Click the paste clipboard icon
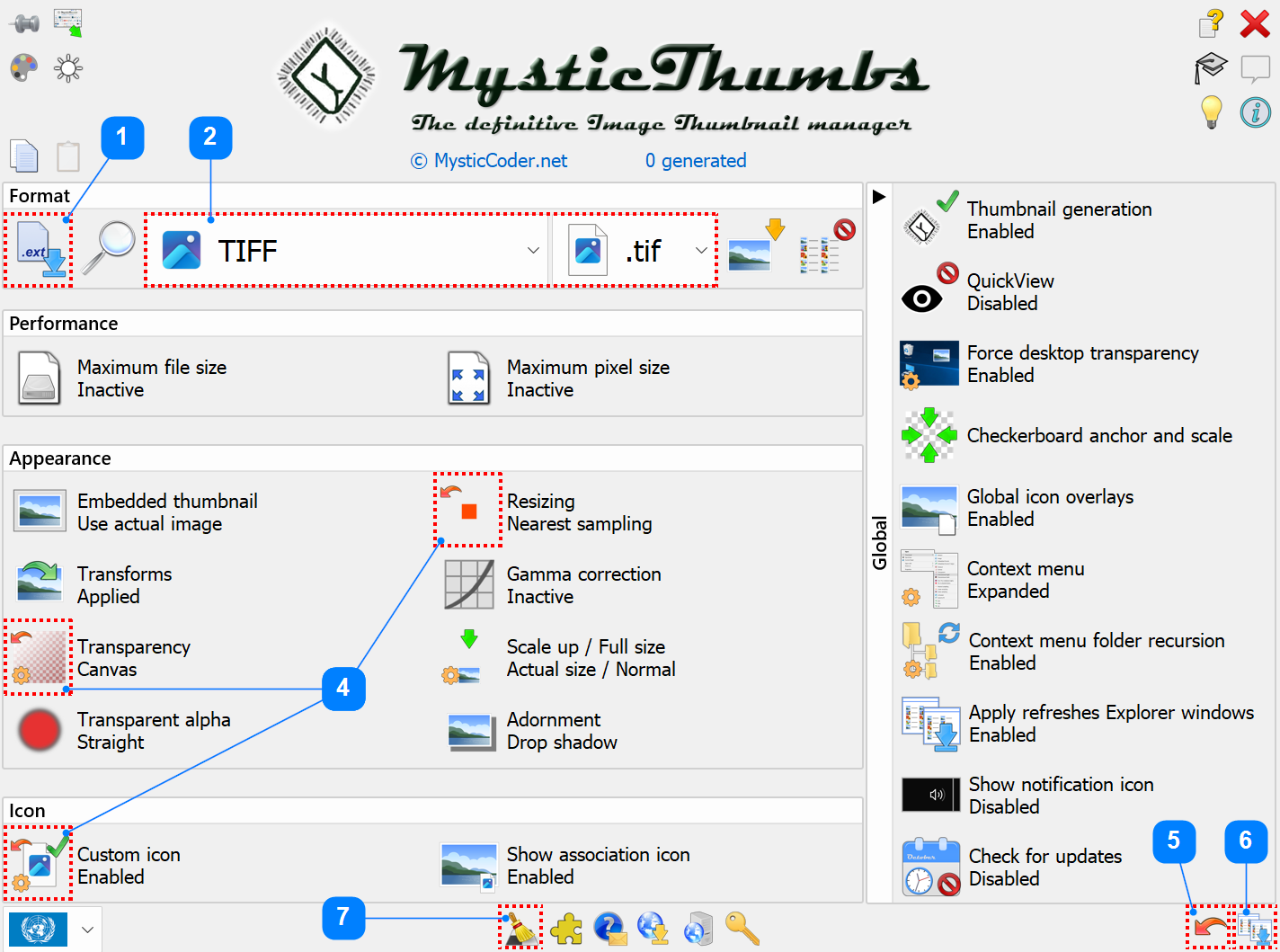Viewport: 1280px width, 952px height. click(x=68, y=156)
